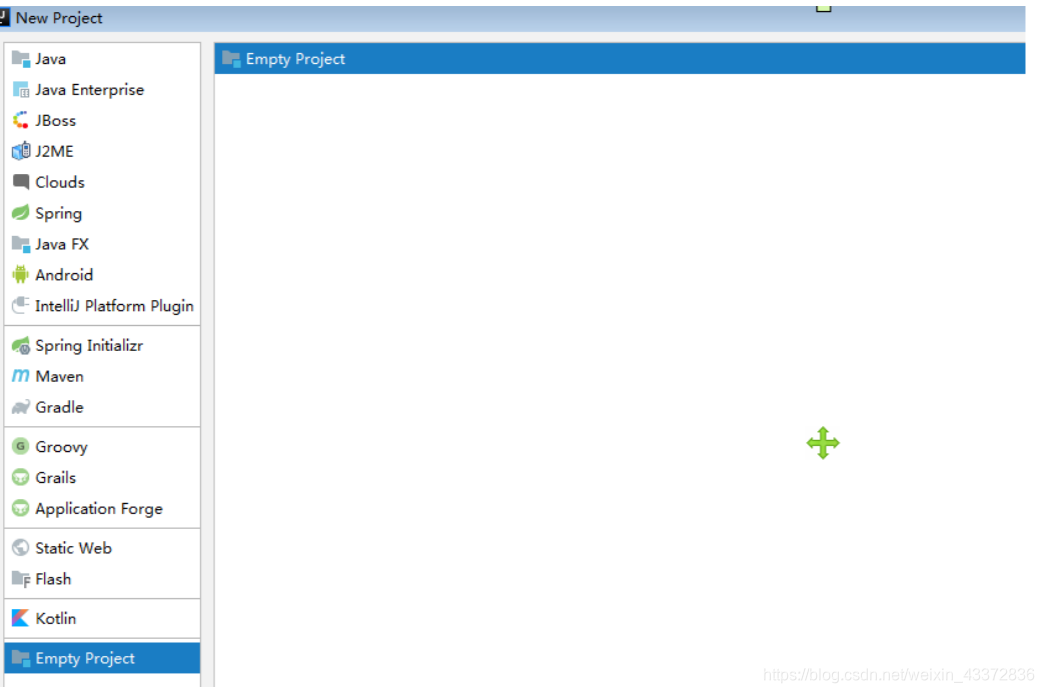
Task: Choose JBoss label in list
Action: coord(56,120)
